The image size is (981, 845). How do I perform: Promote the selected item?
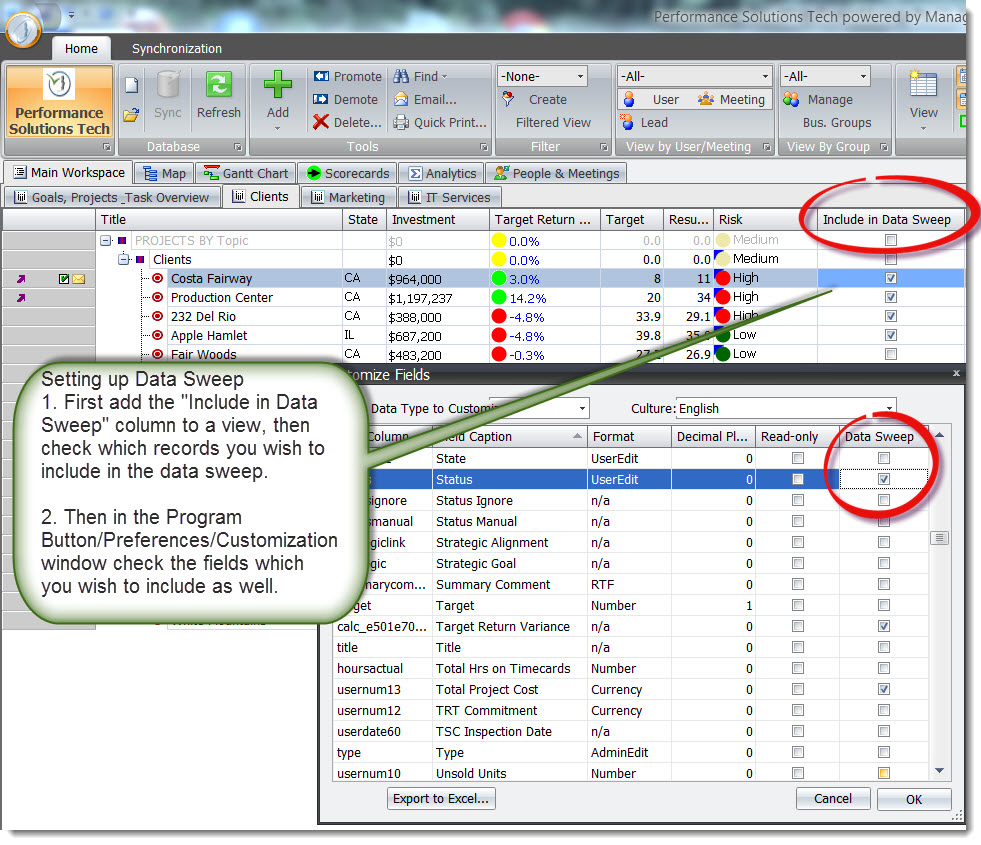pyautogui.click(x=347, y=76)
